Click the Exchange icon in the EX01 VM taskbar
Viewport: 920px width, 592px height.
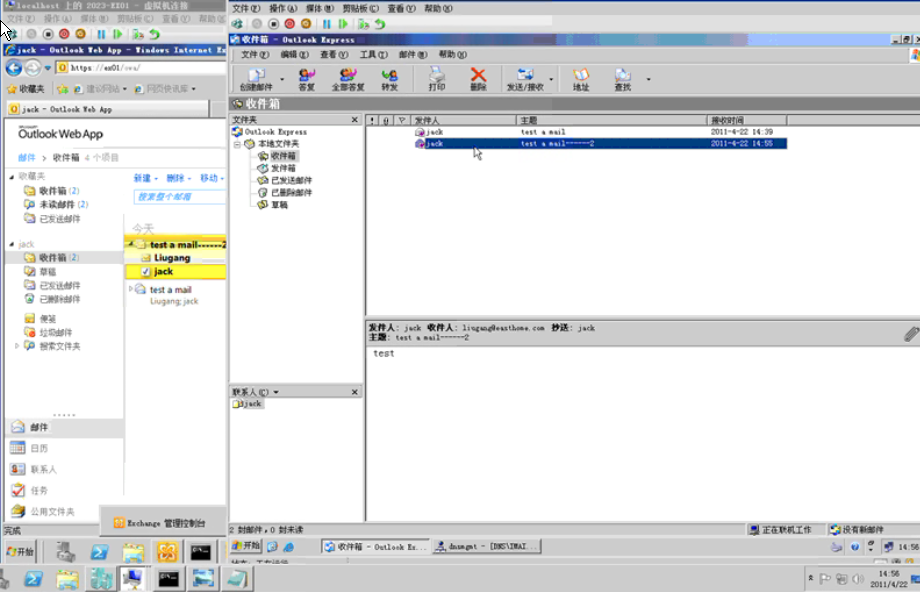tap(167, 552)
